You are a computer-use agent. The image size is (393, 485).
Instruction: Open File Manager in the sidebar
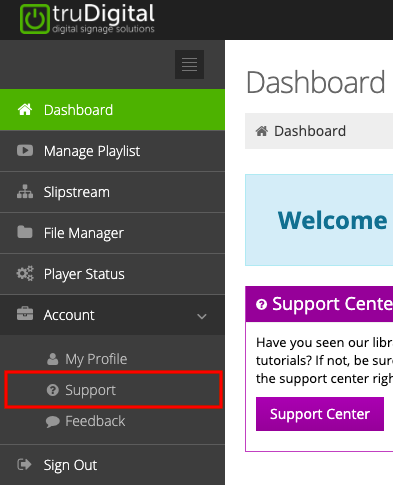112,233
